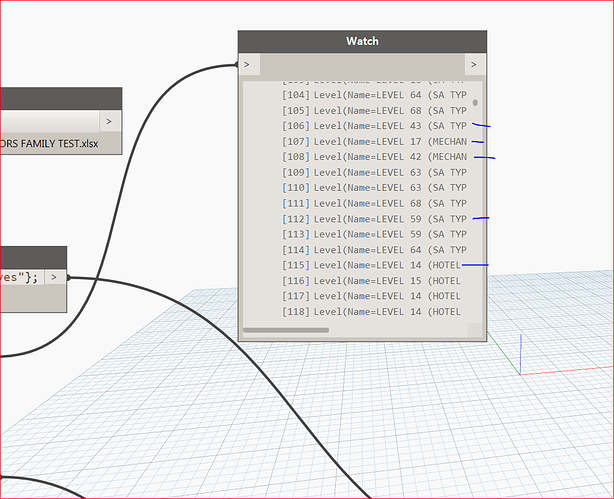Viewport: 614px width, 499px height.
Task: Select row [106] LEVEL 43 in Watch
Action: tap(374, 126)
